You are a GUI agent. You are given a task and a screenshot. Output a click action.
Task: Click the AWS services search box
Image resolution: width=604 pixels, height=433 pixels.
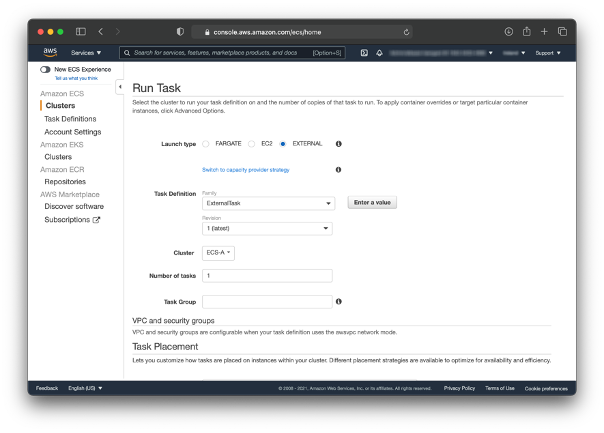click(232, 53)
